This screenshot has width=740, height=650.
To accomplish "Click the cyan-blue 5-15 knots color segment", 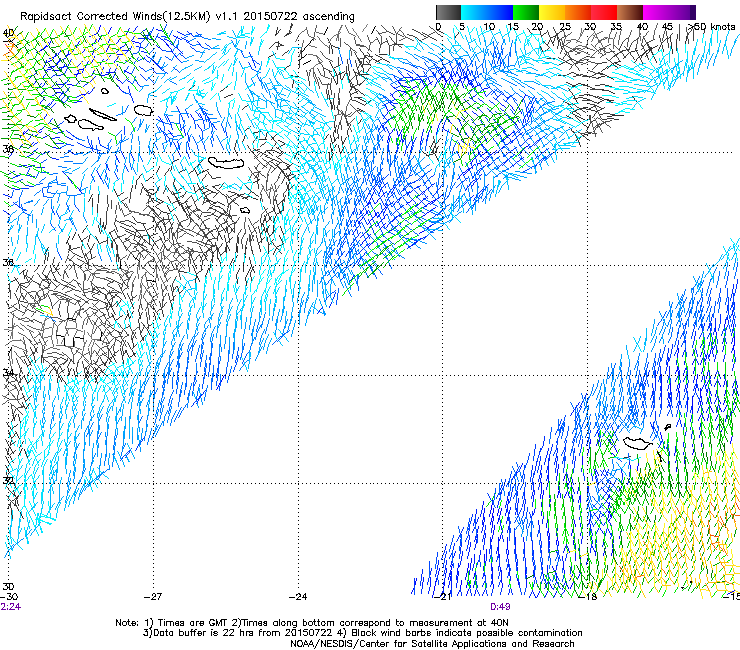I will pos(487,12).
